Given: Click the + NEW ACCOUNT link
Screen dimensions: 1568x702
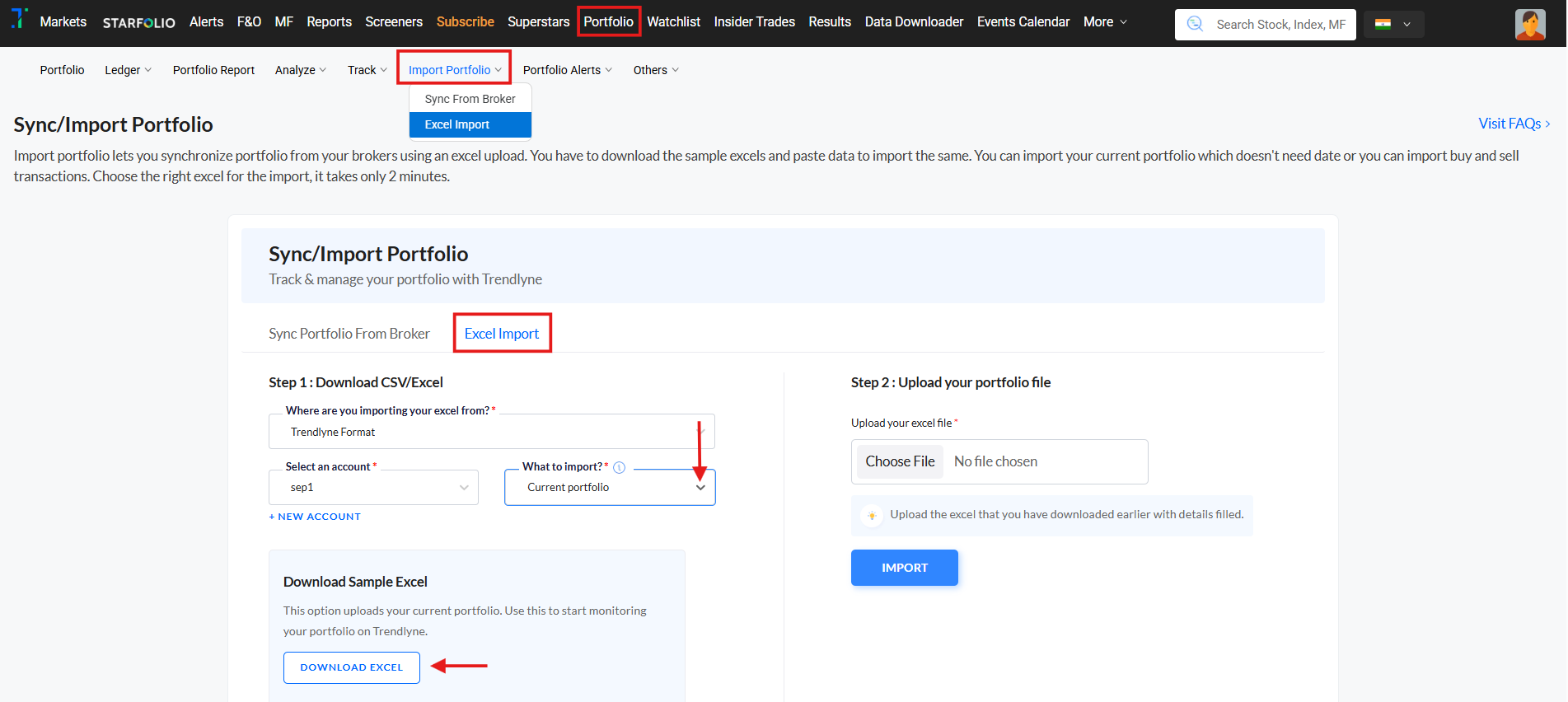Looking at the screenshot, I should click(315, 517).
